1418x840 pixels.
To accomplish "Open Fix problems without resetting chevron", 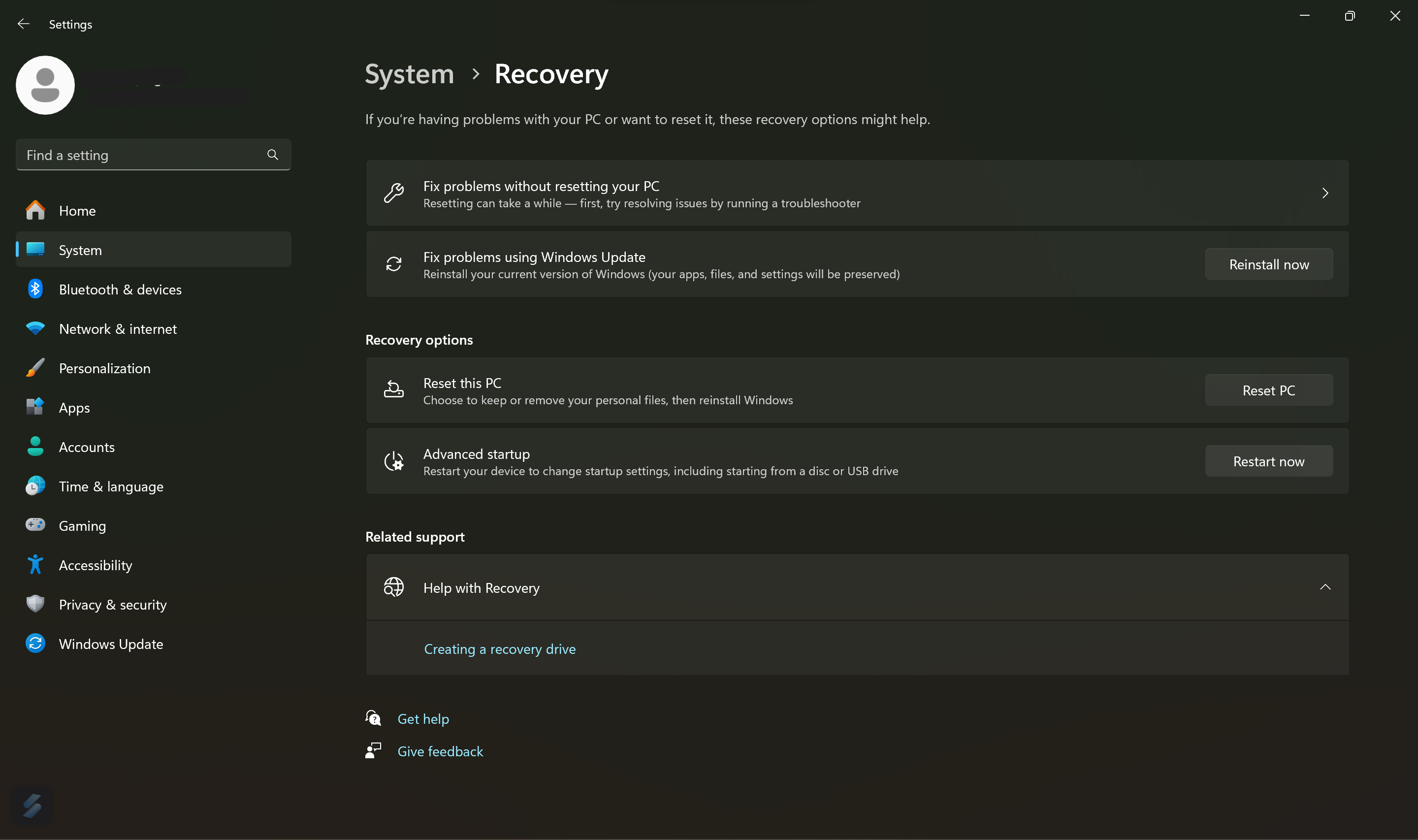I will click(1325, 193).
